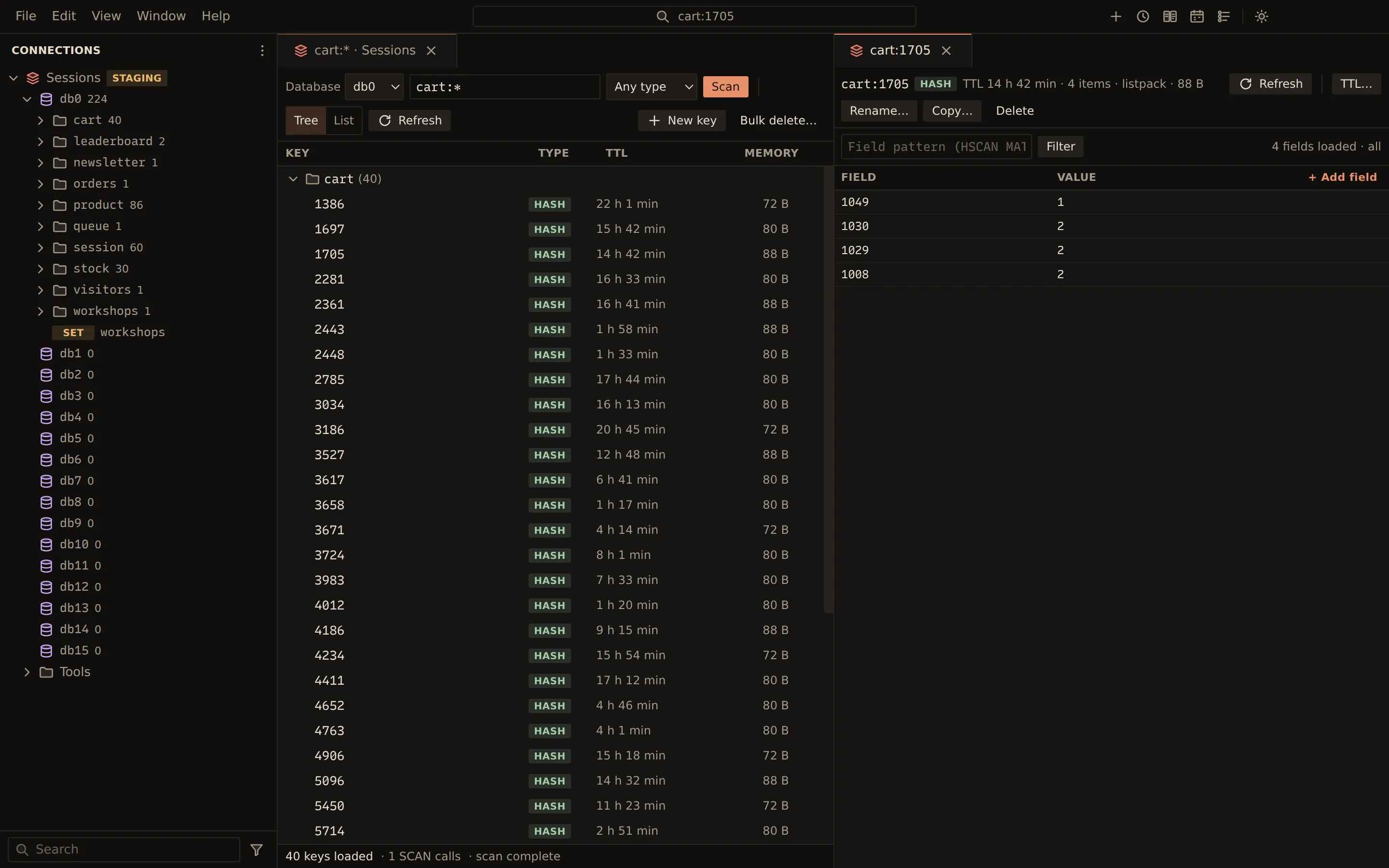1389x868 pixels.
Task: Open the Help menu
Action: [x=216, y=16]
